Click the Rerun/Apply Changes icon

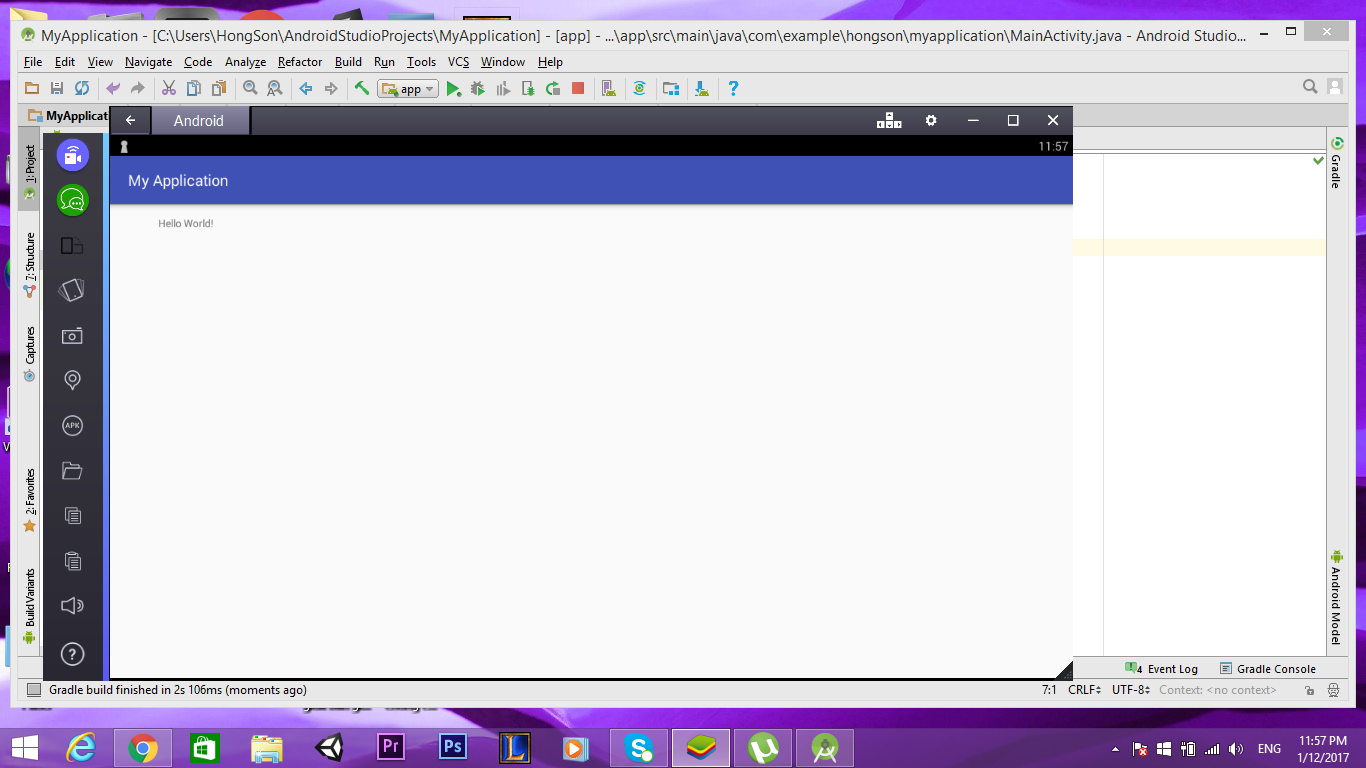point(553,89)
